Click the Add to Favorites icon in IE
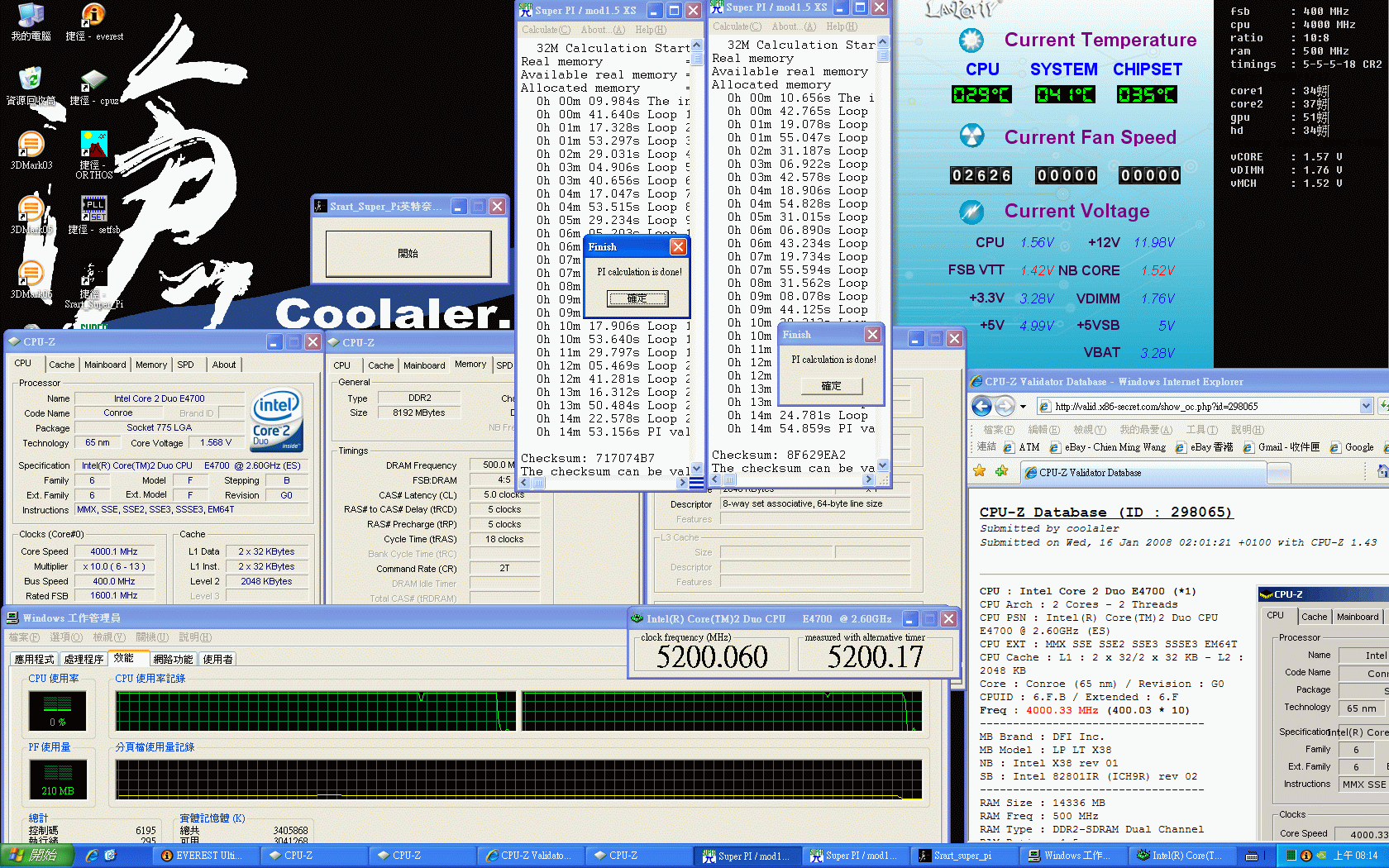This screenshot has height=868, width=1389. pyautogui.click(x=1001, y=471)
